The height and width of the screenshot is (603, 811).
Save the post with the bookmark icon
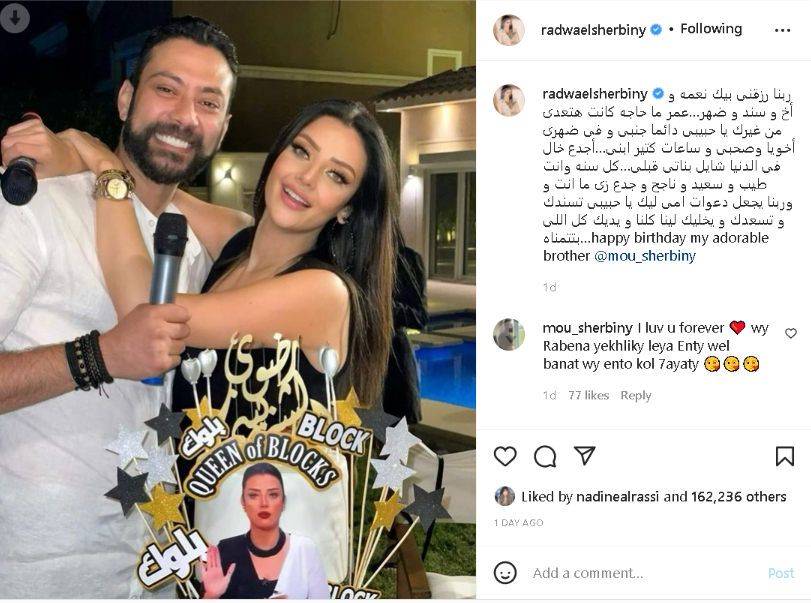[x=785, y=457]
